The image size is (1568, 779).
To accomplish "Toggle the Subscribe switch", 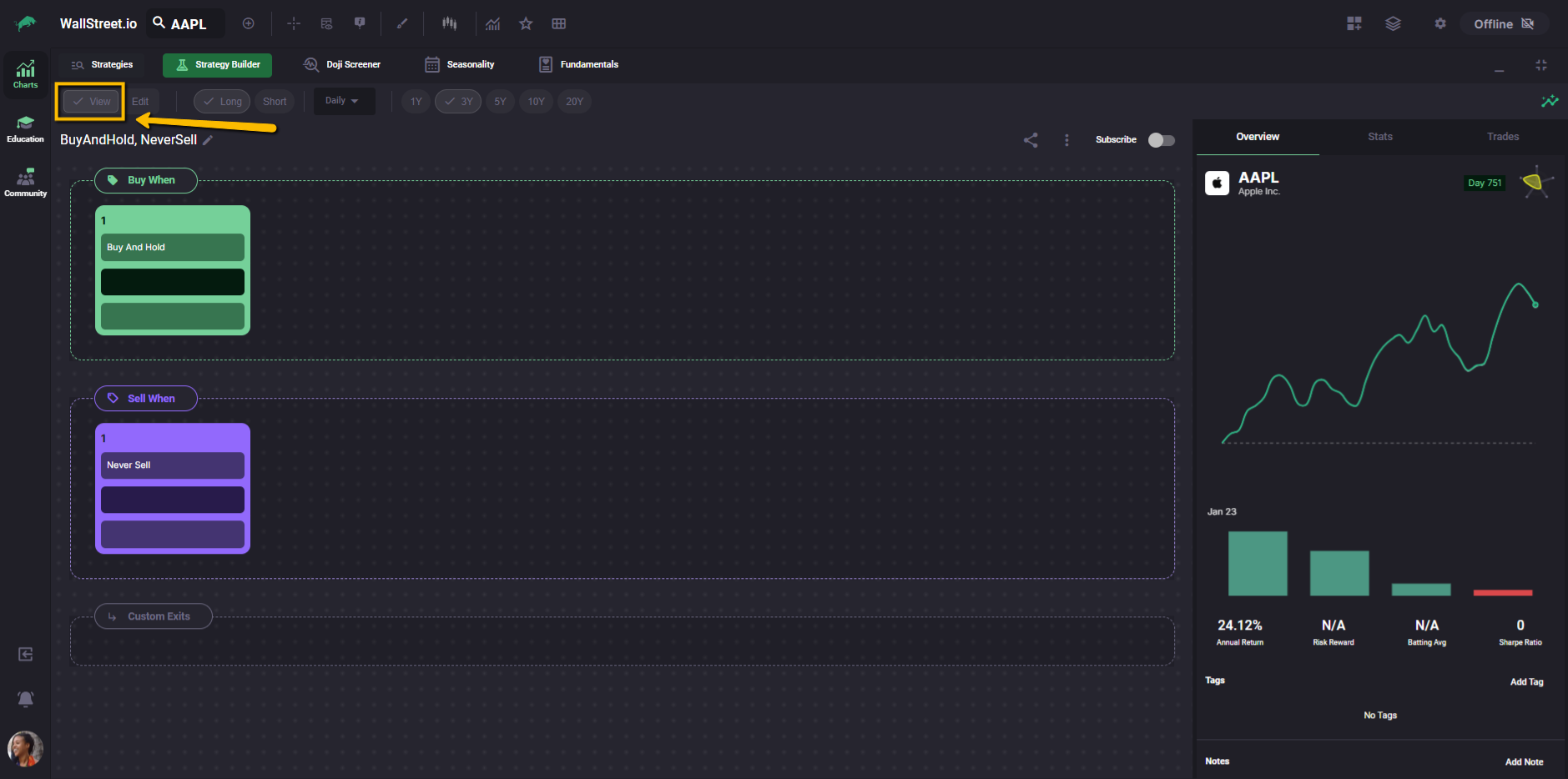I will [1161, 140].
